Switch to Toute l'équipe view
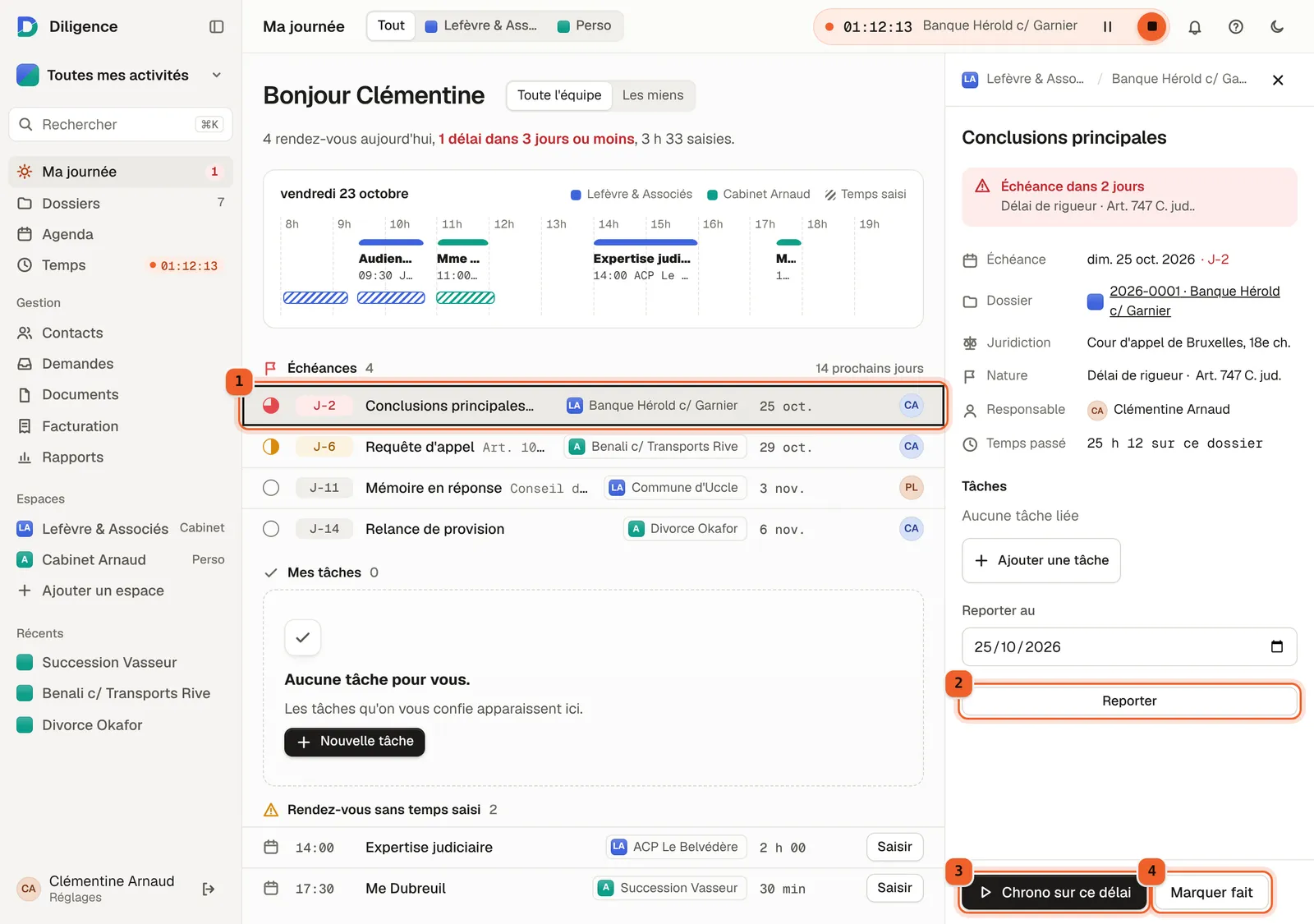The image size is (1314, 924). coord(559,95)
